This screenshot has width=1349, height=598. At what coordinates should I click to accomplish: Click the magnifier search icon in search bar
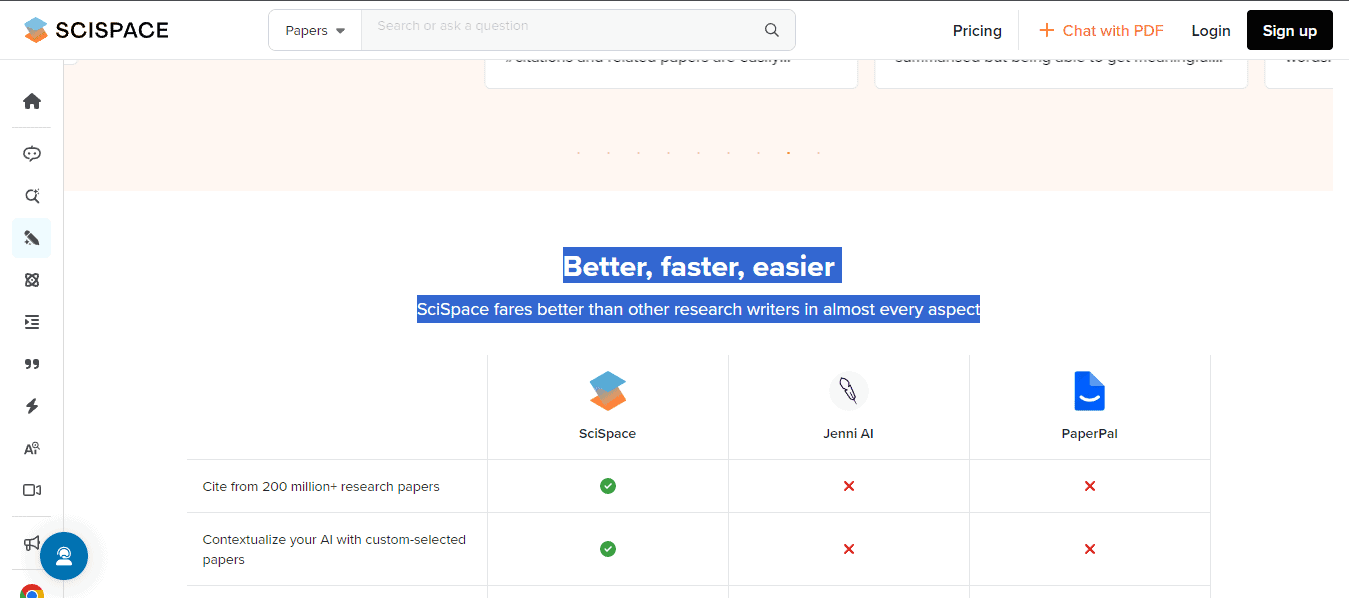click(x=771, y=30)
